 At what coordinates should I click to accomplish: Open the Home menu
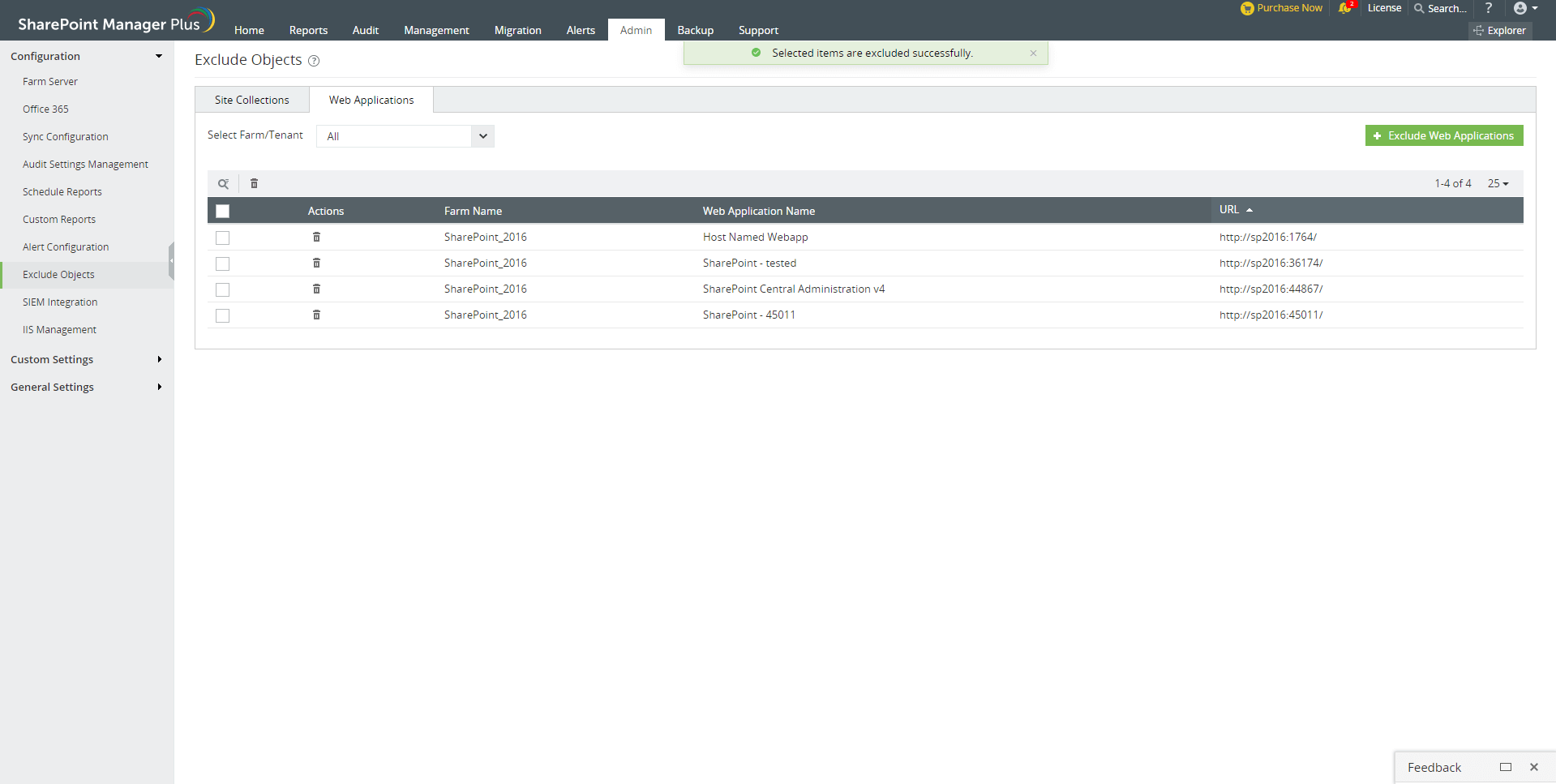point(249,30)
